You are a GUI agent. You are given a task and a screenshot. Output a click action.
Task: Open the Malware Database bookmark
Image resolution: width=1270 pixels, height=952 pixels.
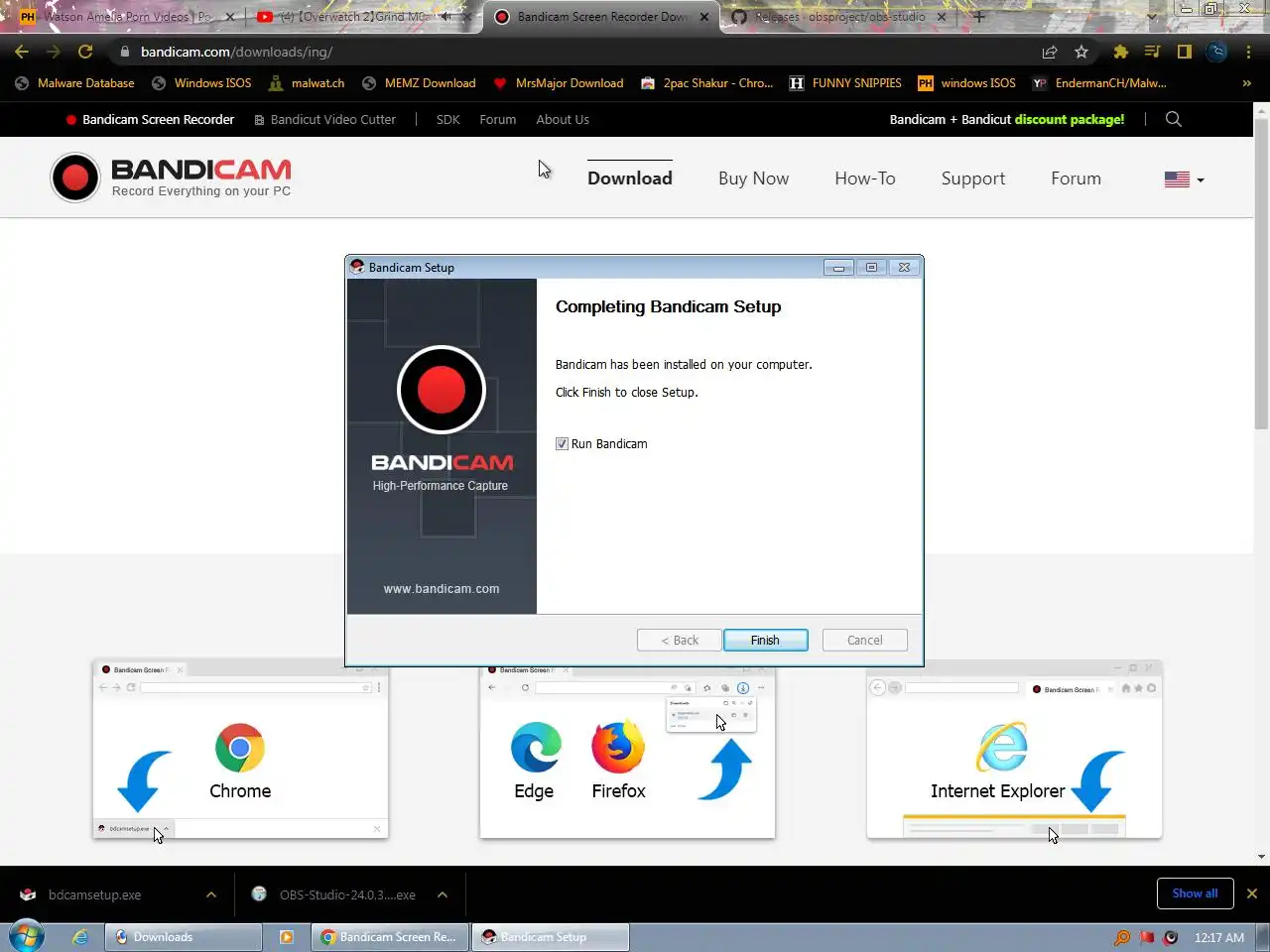point(75,83)
